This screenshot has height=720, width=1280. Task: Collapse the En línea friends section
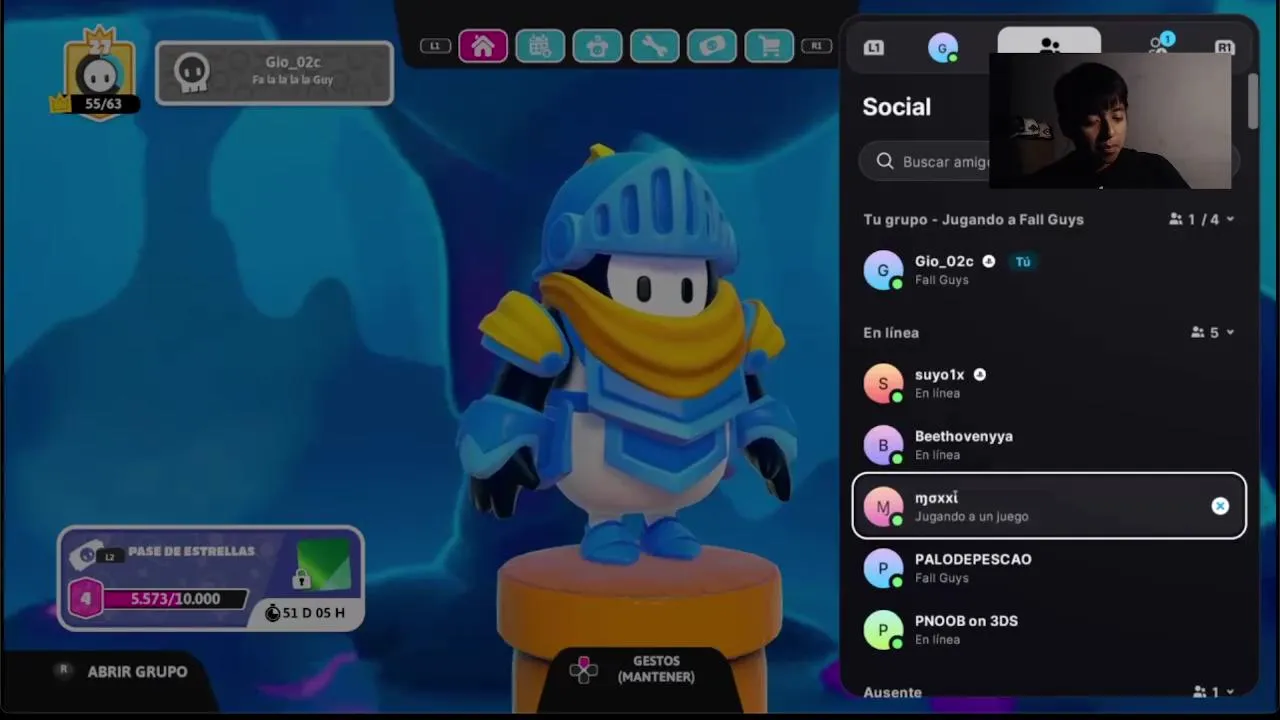pyautogui.click(x=1230, y=332)
